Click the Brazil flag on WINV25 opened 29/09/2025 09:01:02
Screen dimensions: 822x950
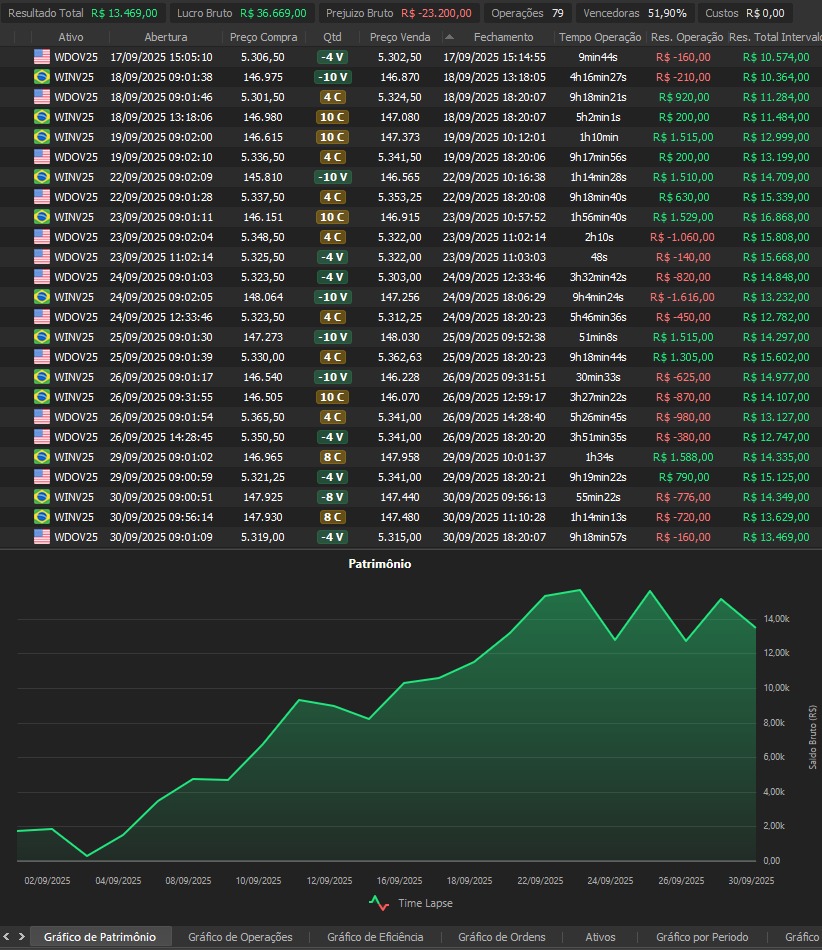41,457
